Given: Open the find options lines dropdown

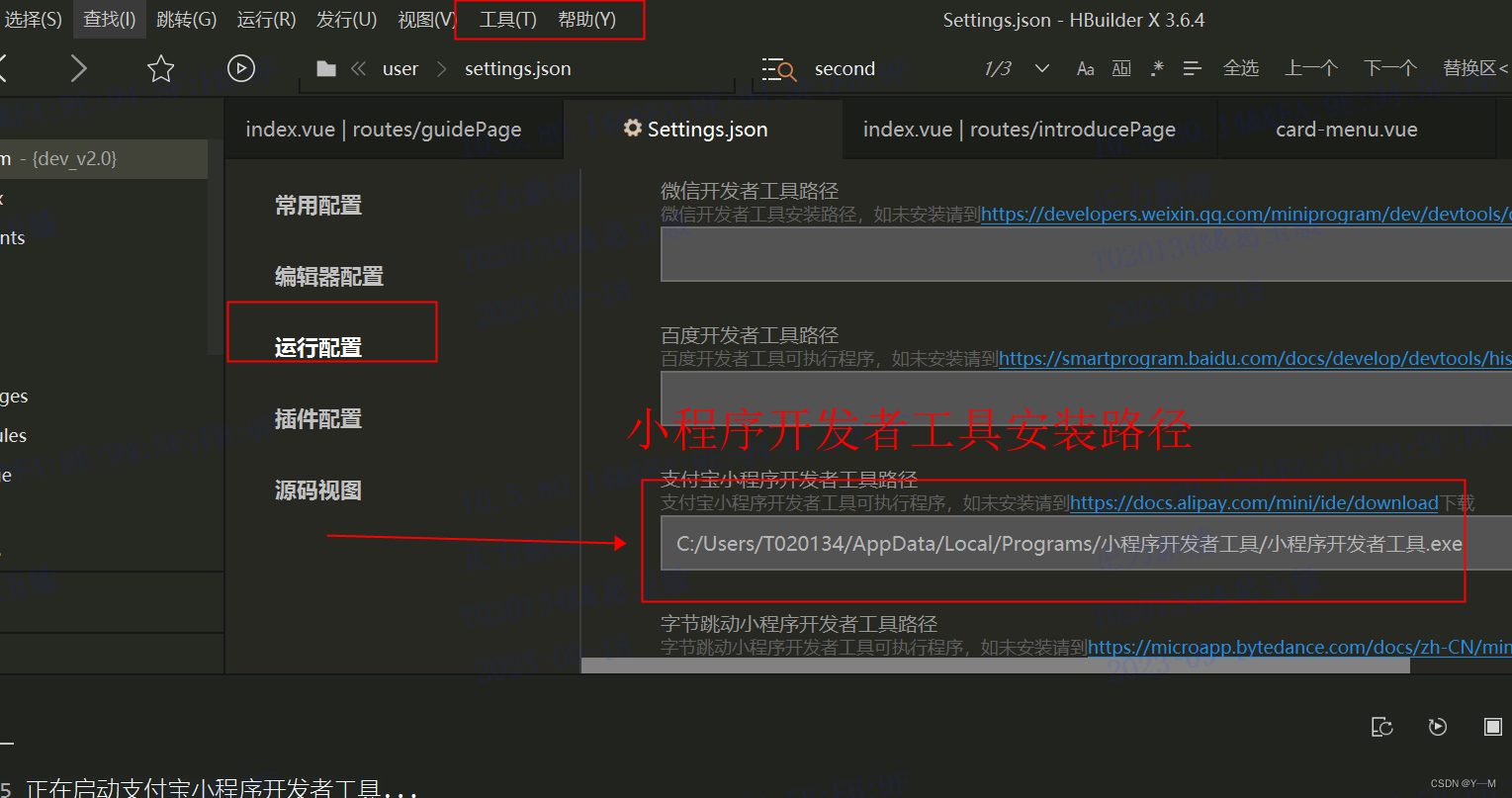Looking at the screenshot, I should 1192,67.
